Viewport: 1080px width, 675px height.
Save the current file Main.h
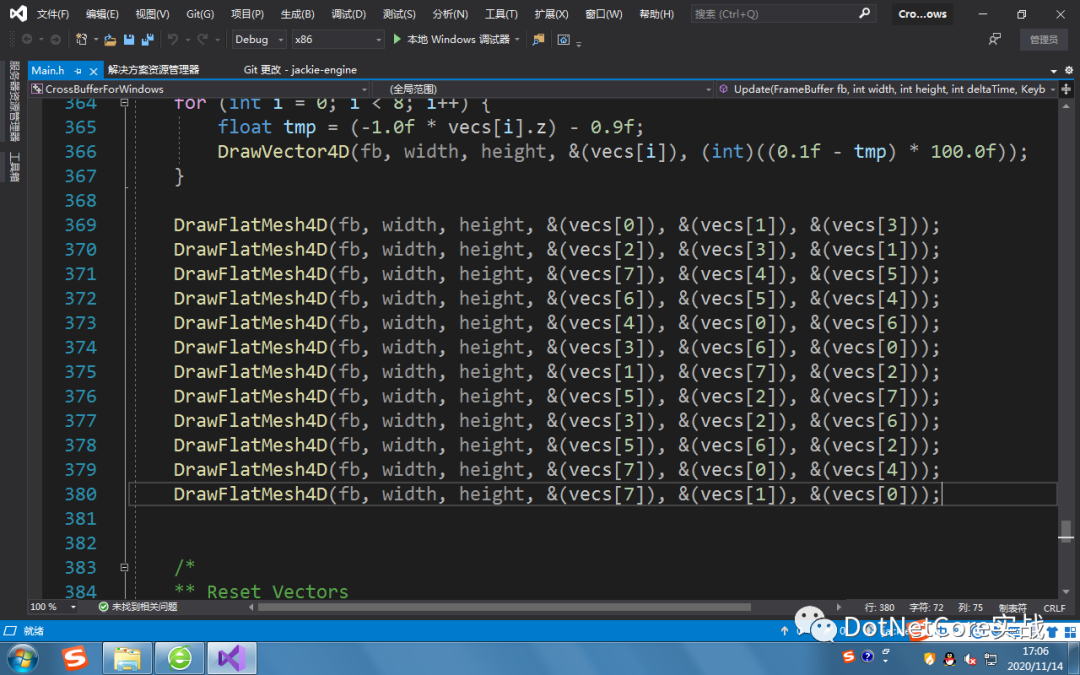click(x=128, y=39)
